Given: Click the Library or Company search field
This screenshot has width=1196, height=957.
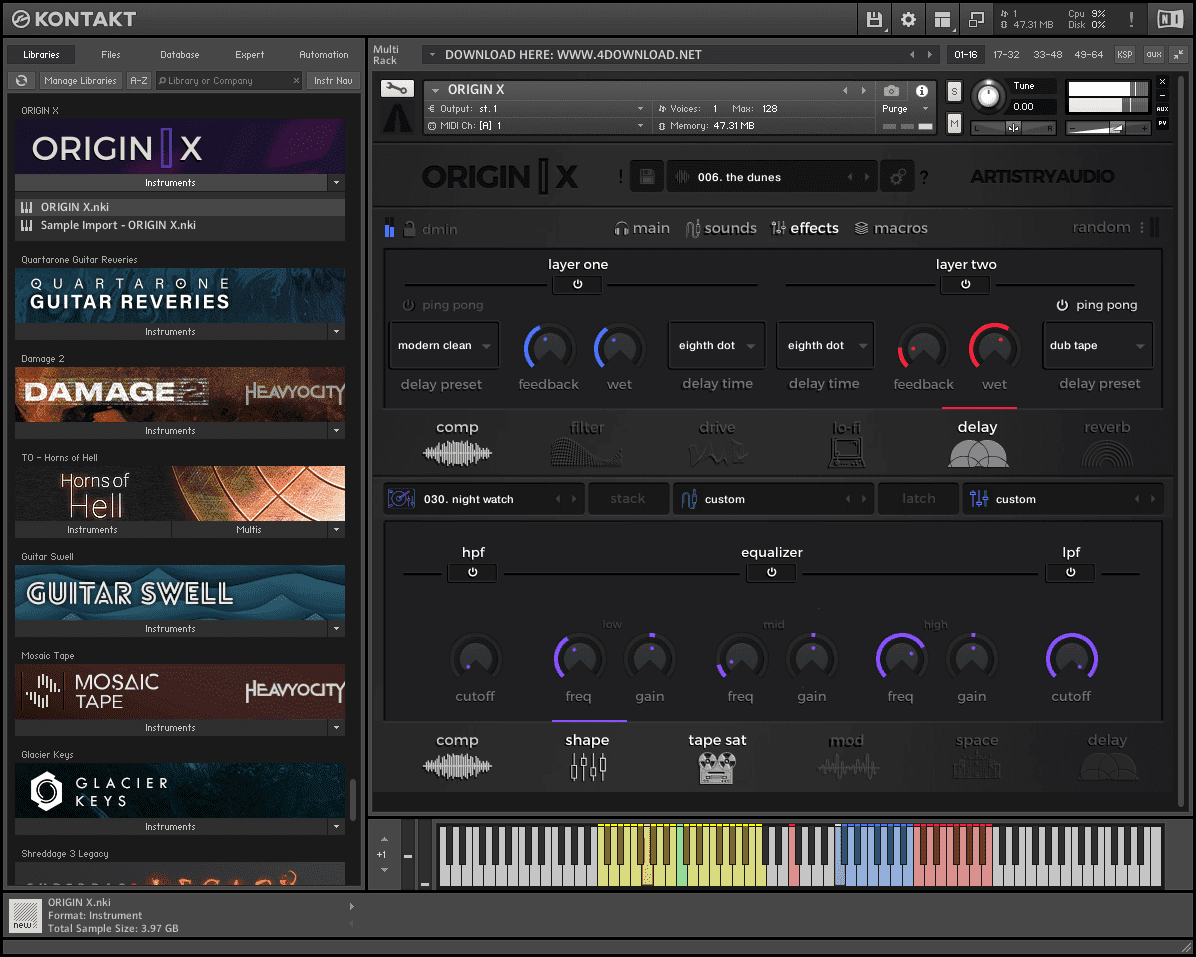Looking at the screenshot, I should tap(229, 80).
